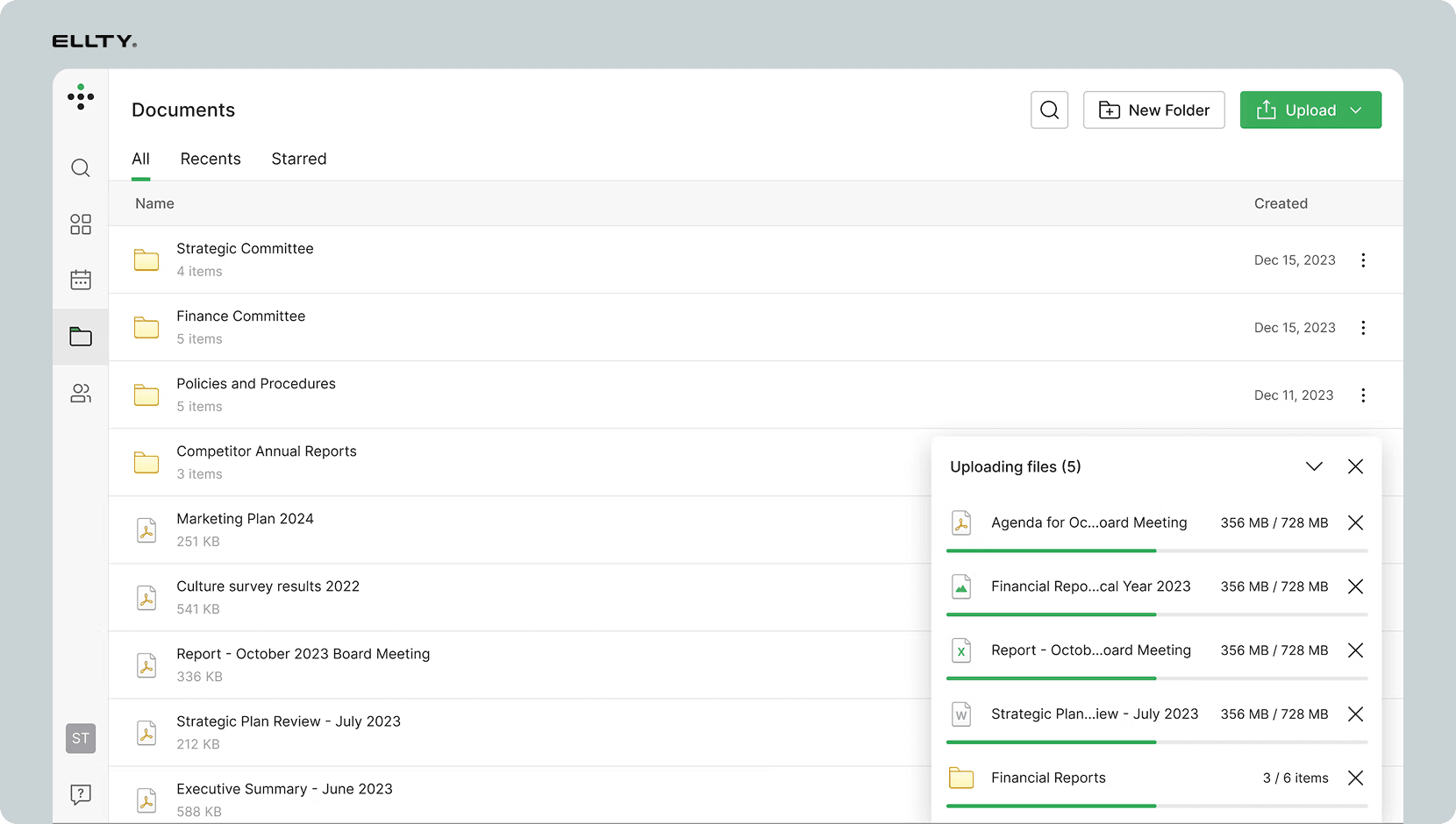Open search next to New Folder button
Image resolution: width=1456 pixels, height=824 pixels.
[1049, 110]
